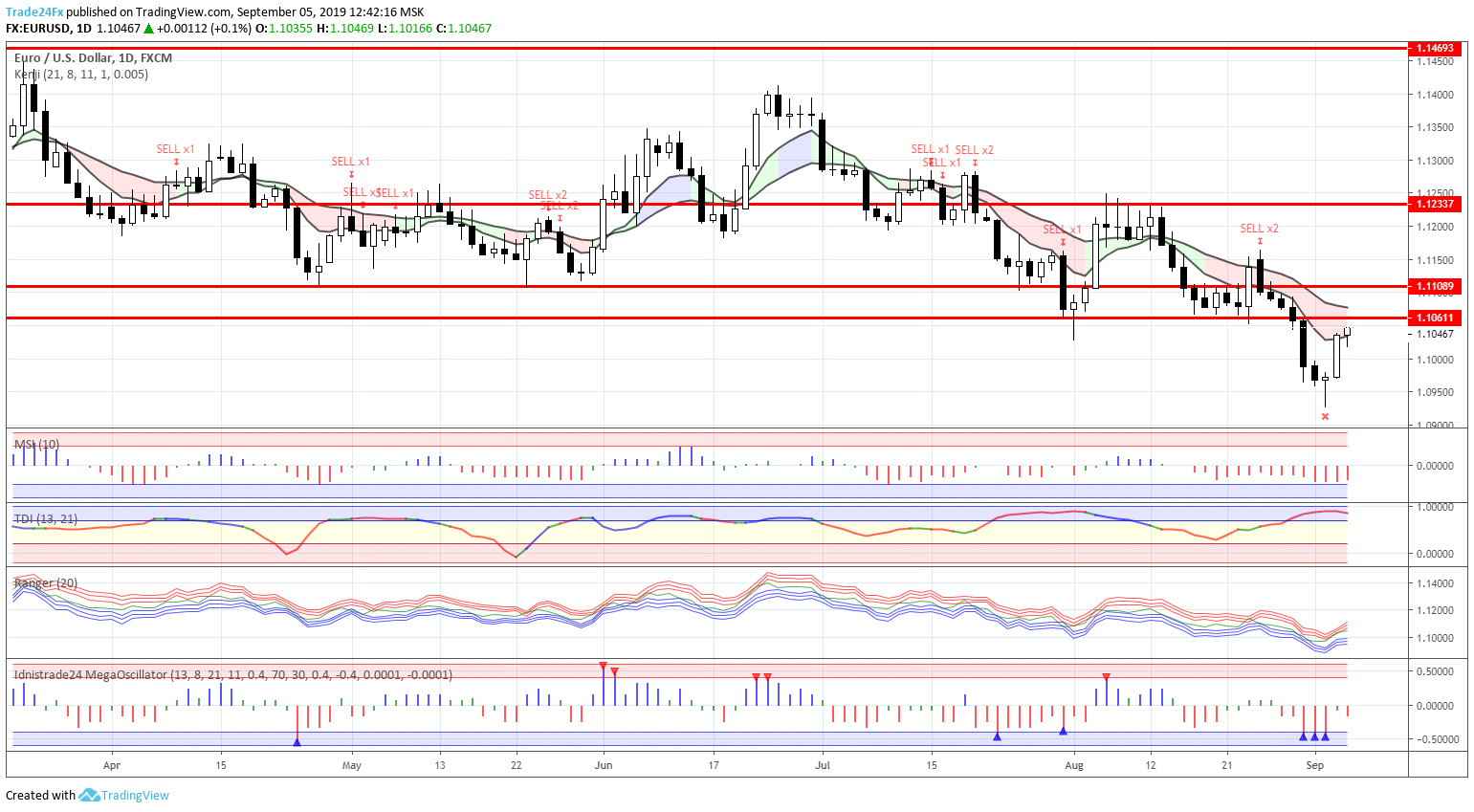Click the Aug date label on time axis
This screenshot has height=812, width=1474.
click(1074, 765)
